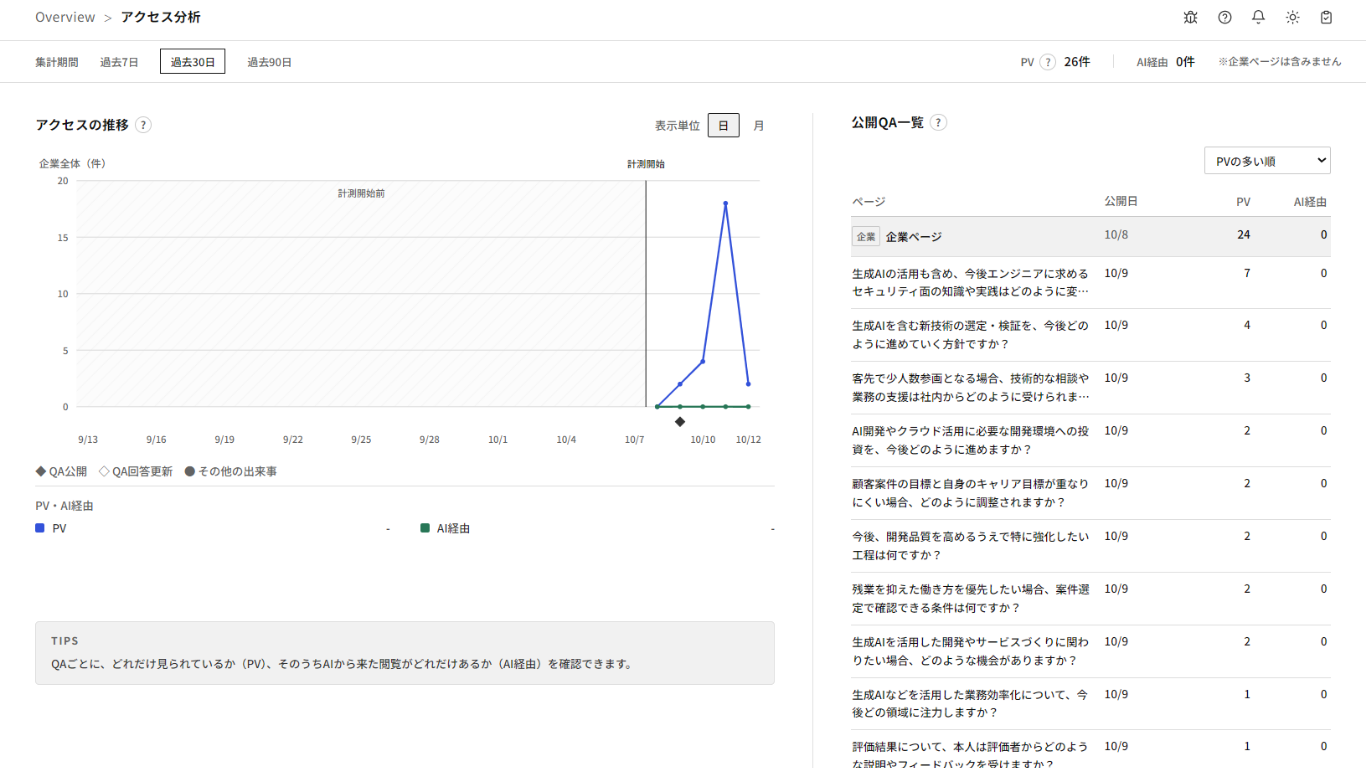Open QA about 評価結果について feedback
The height and width of the screenshot is (768, 1366).
(1091, 750)
